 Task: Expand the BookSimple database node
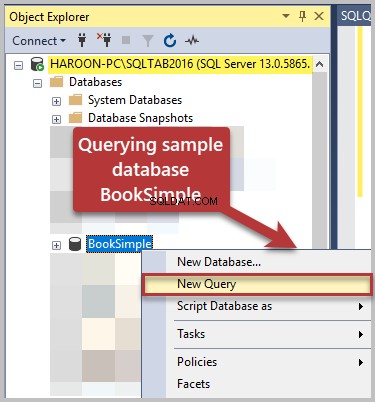57,245
